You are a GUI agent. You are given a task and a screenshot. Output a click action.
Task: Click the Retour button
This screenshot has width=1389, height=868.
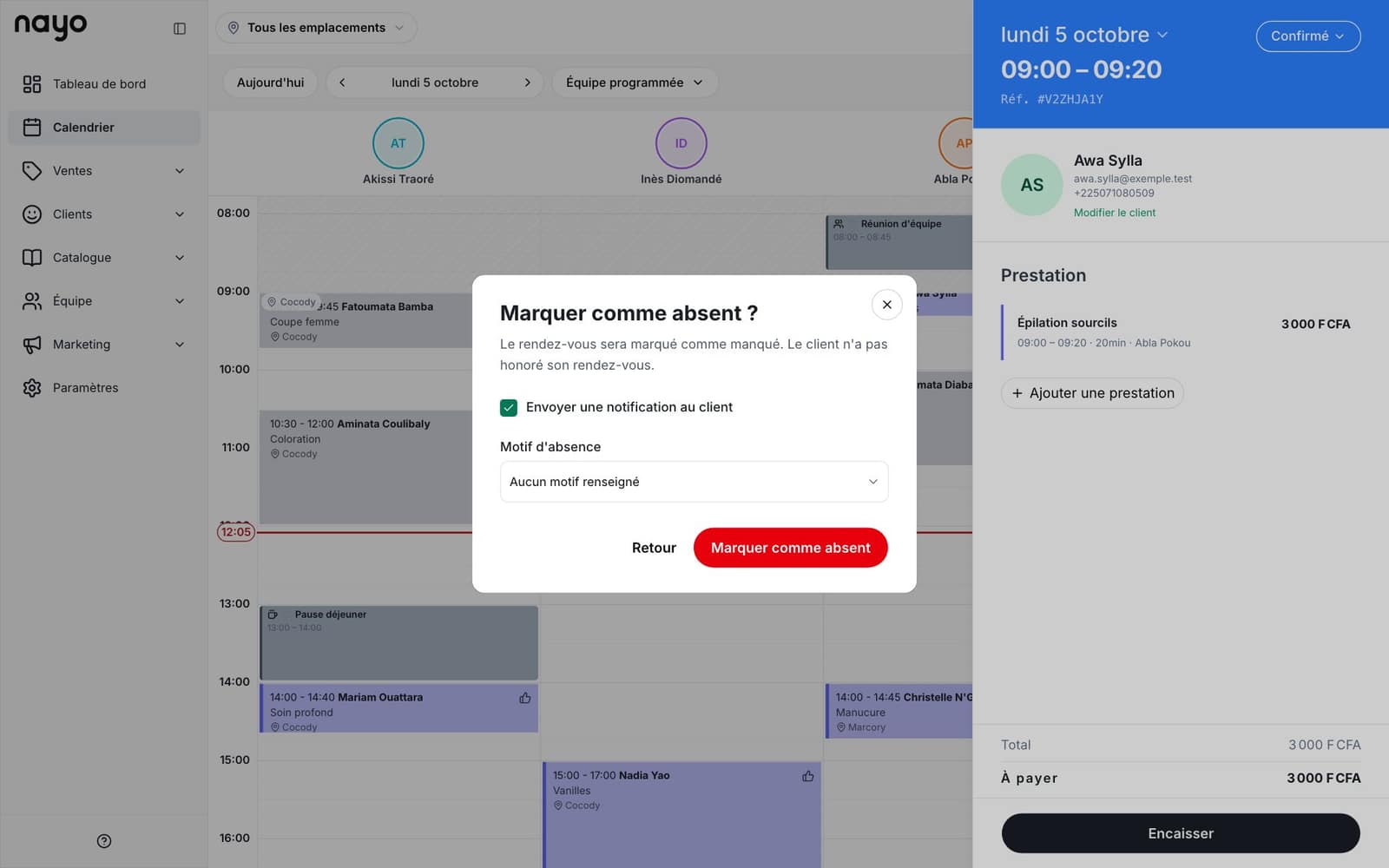point(654,548)
